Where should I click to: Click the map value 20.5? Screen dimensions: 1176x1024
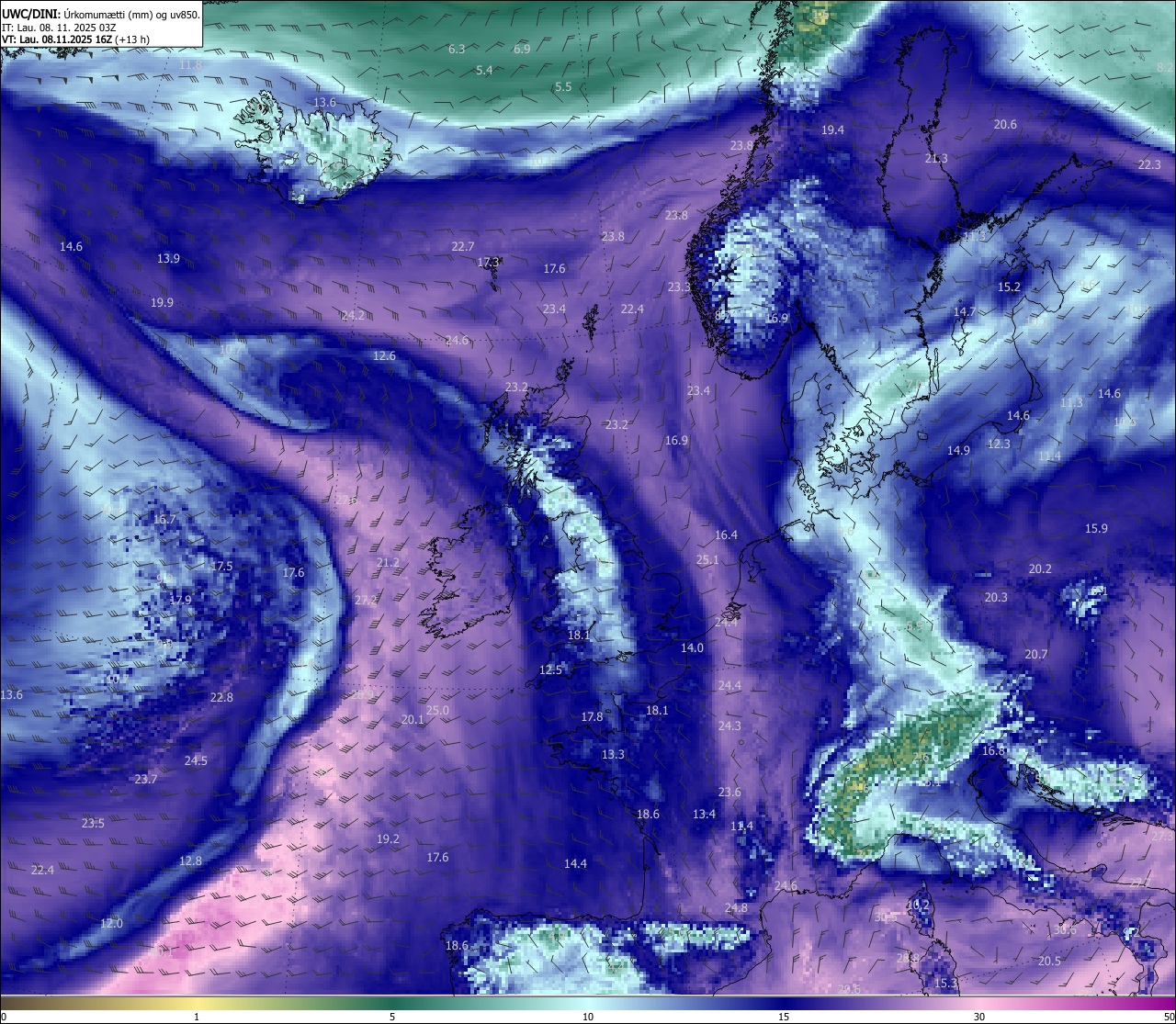(x=1049, y=961)
